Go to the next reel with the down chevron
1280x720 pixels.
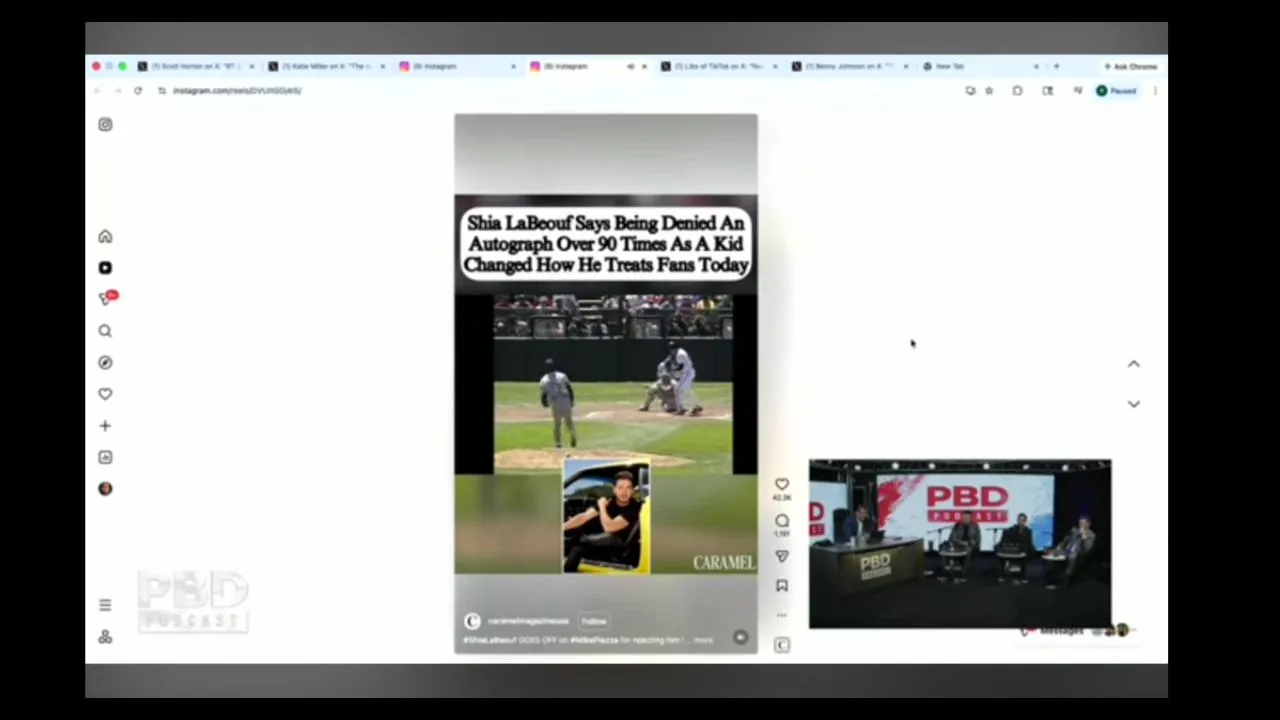(x=1134, y=404)
